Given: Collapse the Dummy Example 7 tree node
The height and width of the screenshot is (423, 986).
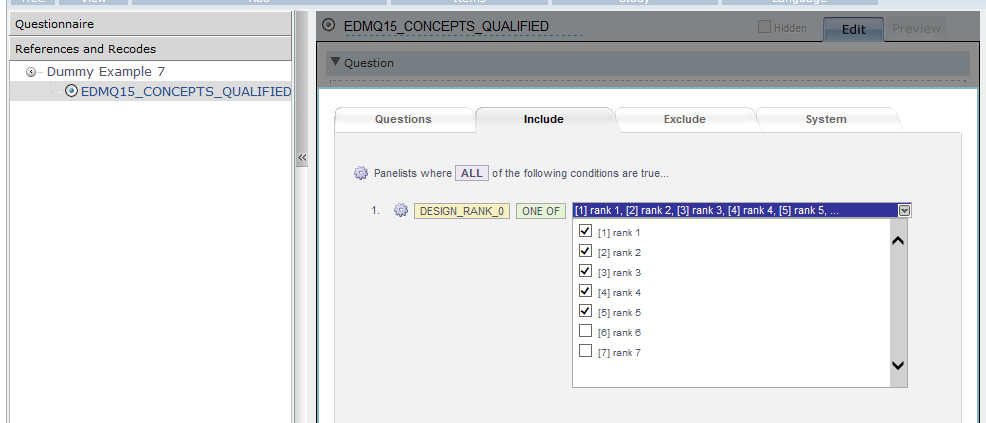Looking at the screenshot, I should click(31, 72).
